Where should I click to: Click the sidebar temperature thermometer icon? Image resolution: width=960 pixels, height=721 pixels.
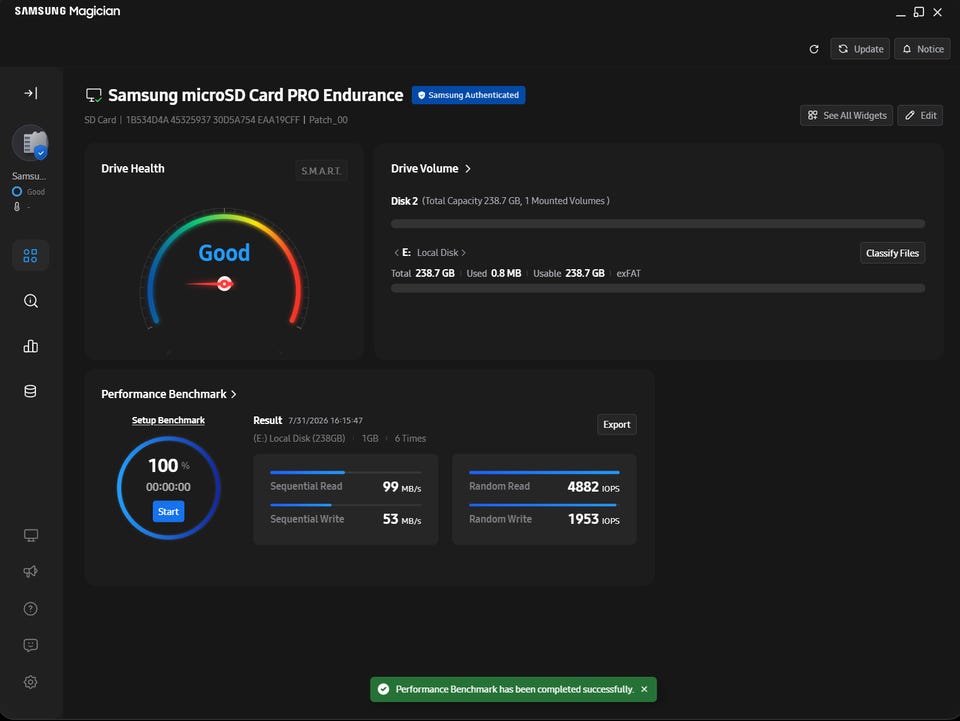17,207
